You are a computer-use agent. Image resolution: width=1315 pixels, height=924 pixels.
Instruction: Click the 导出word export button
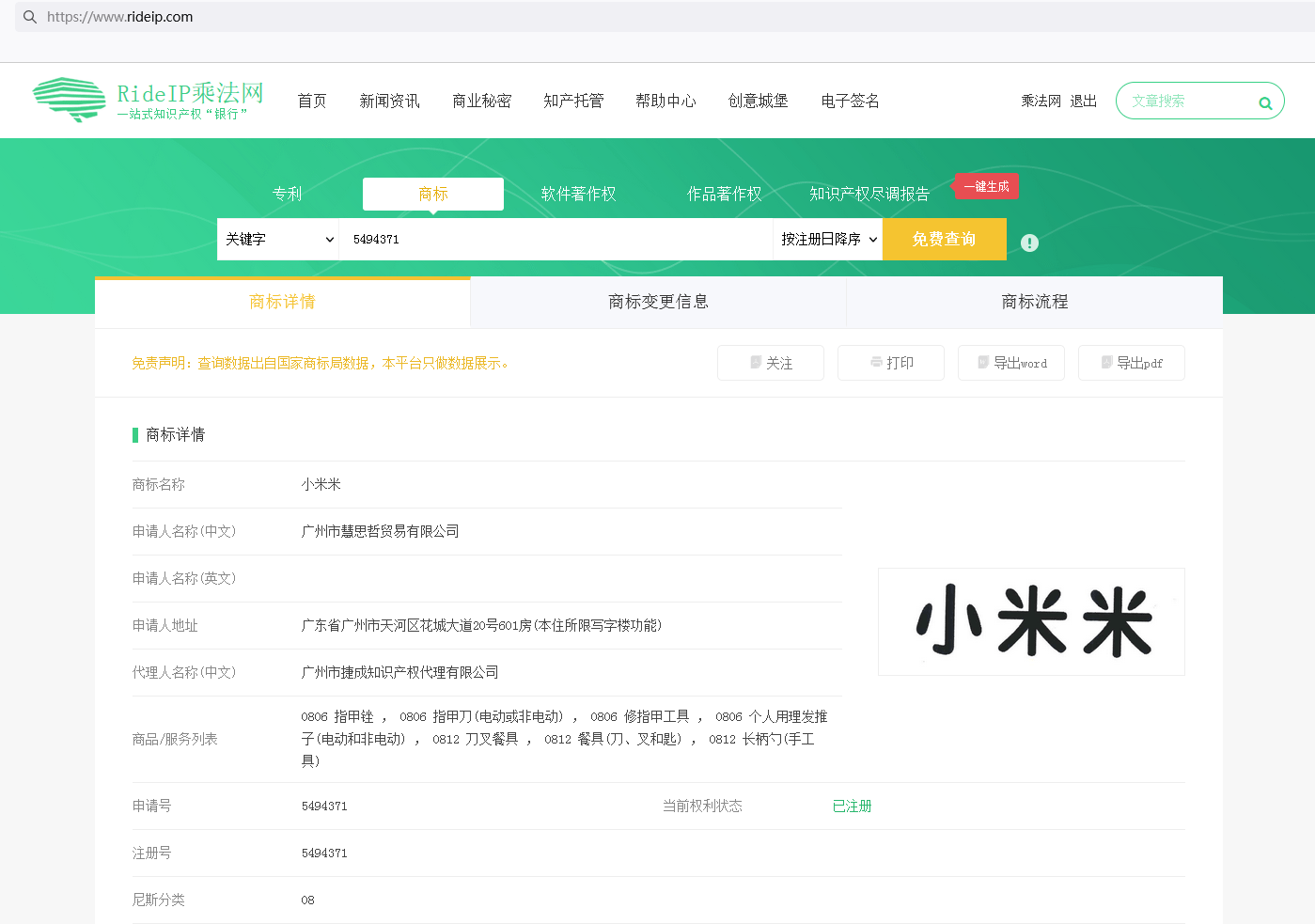click(x=1011, y=363)
